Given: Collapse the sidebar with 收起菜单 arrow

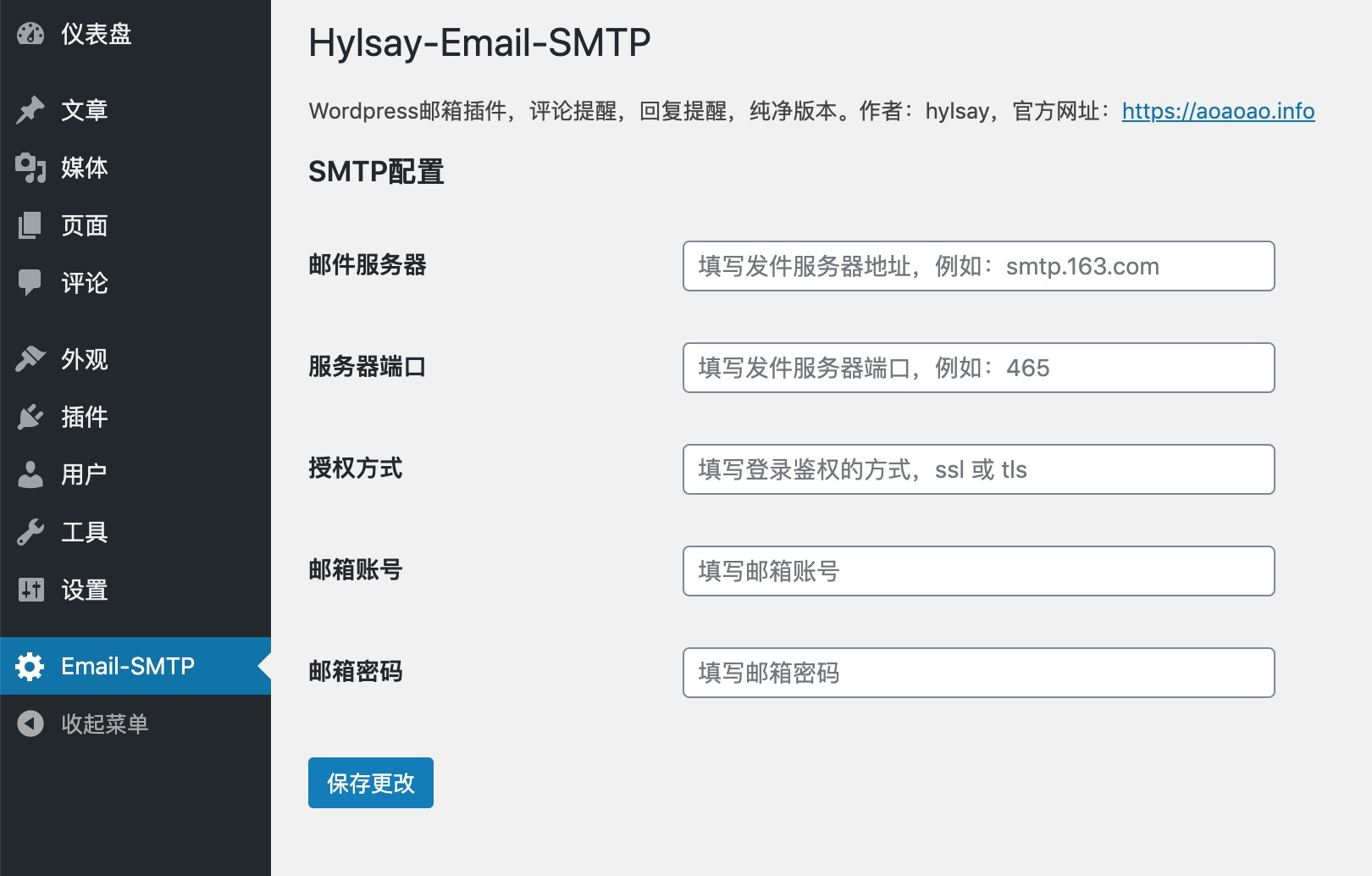Looking at the screenshot, I should pyautogui.click(x=30, y=724).
